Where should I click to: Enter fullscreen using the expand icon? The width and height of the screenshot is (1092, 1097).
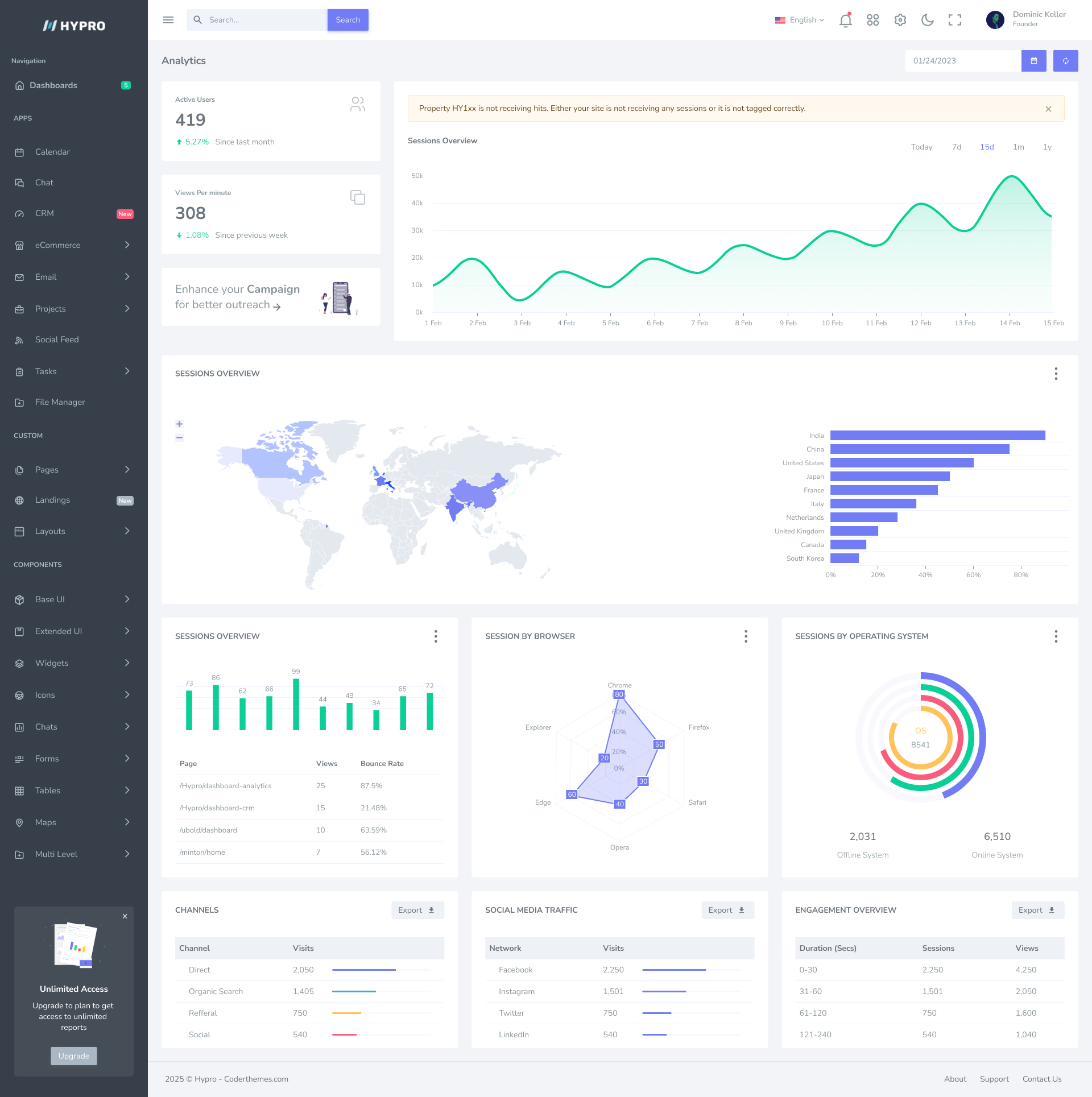click(955, 20)
